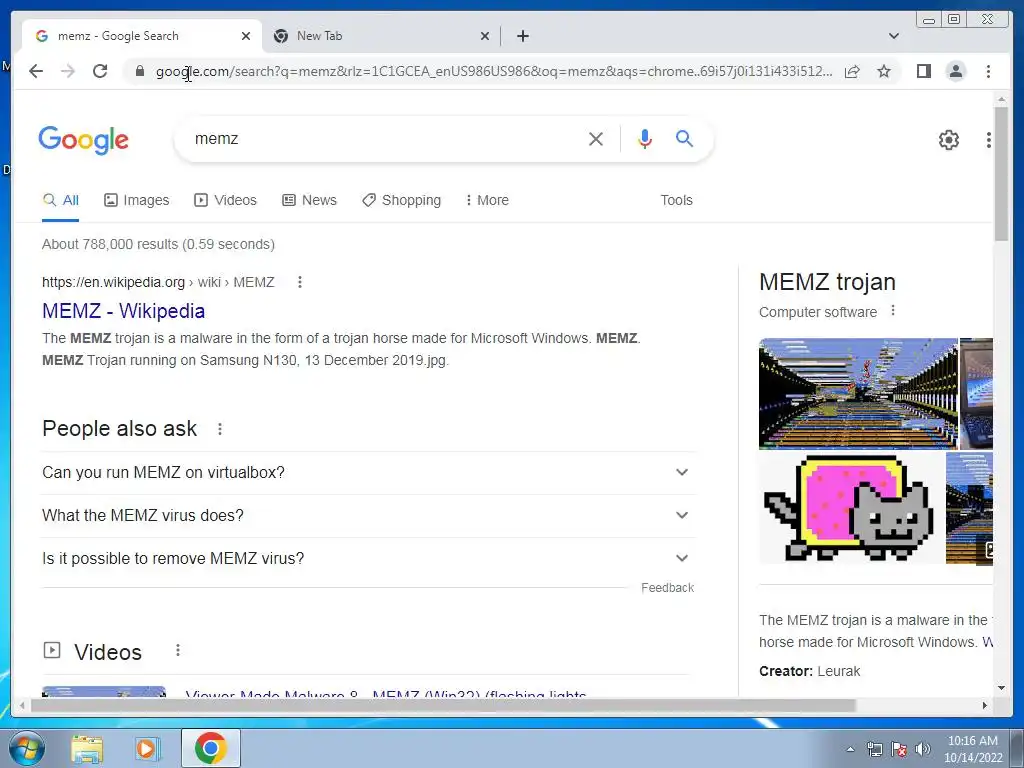1024x768 pixels.
Task: Click the scroll down arrow
Action: pos(1001,688)
